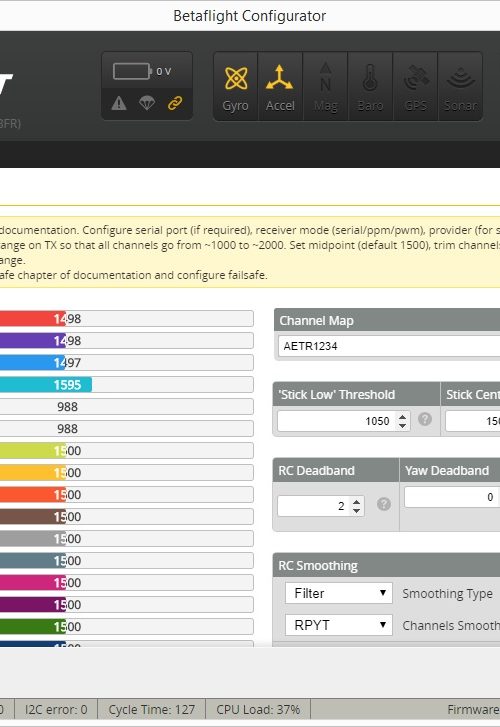500x727 pixels.
Task: Click the RC Deadband header label
Action: (x=316, y=471)
